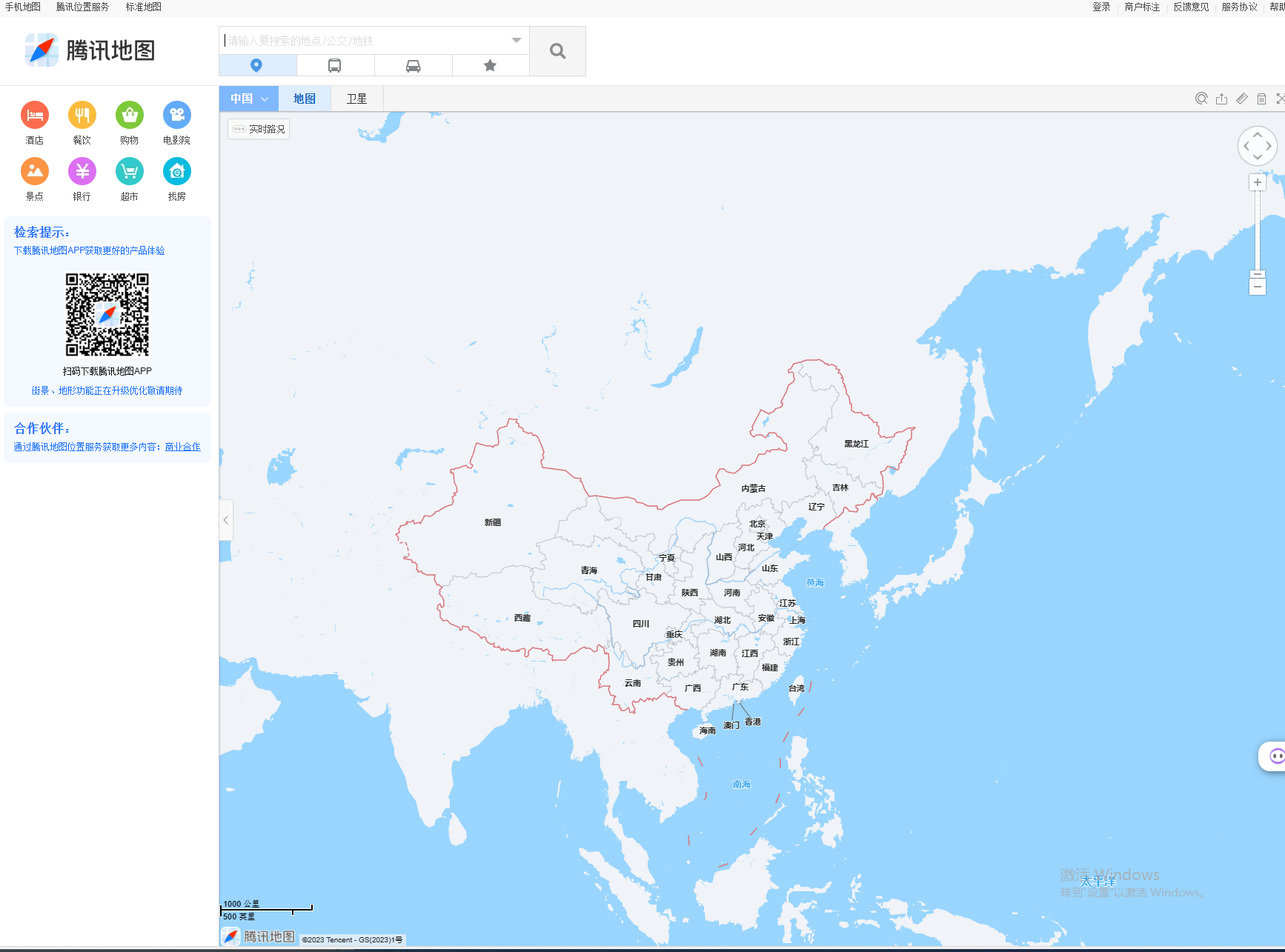Image resolution: width=1285 pixels, height=952 pixels.
Task: Open the 商业合作 partnership link
Action: [182, 446]
